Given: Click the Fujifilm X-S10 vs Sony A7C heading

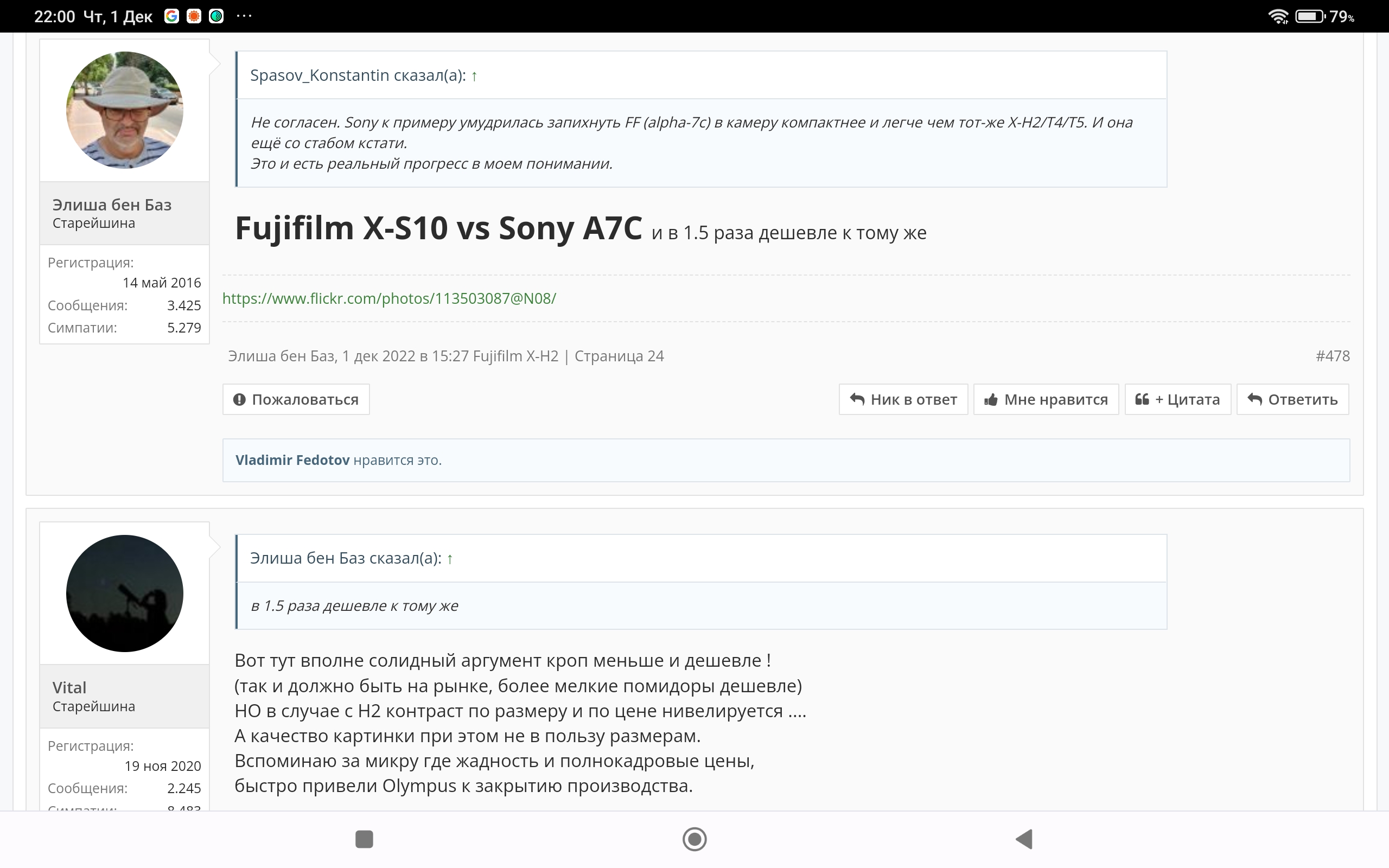Looking at the screenshot, I should pyautogui.click(x=438, y=228).
